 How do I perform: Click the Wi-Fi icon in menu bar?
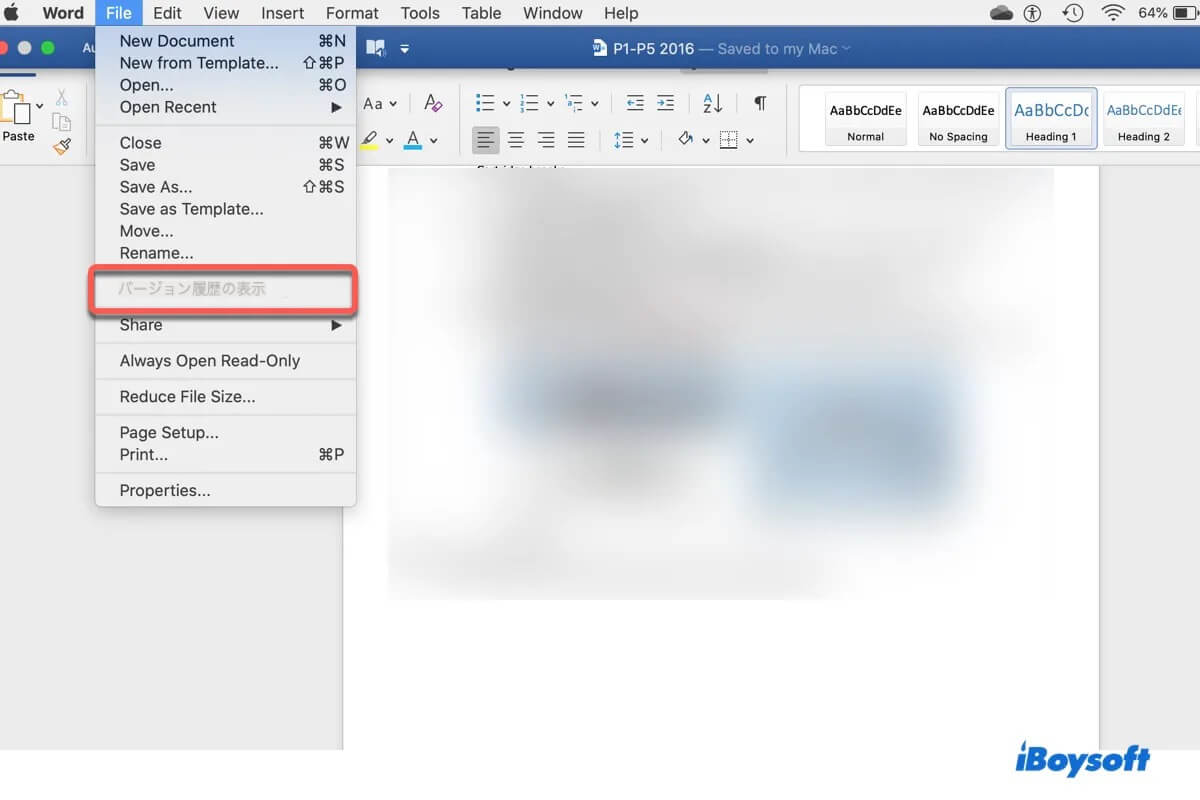[x=1112, y=13]
